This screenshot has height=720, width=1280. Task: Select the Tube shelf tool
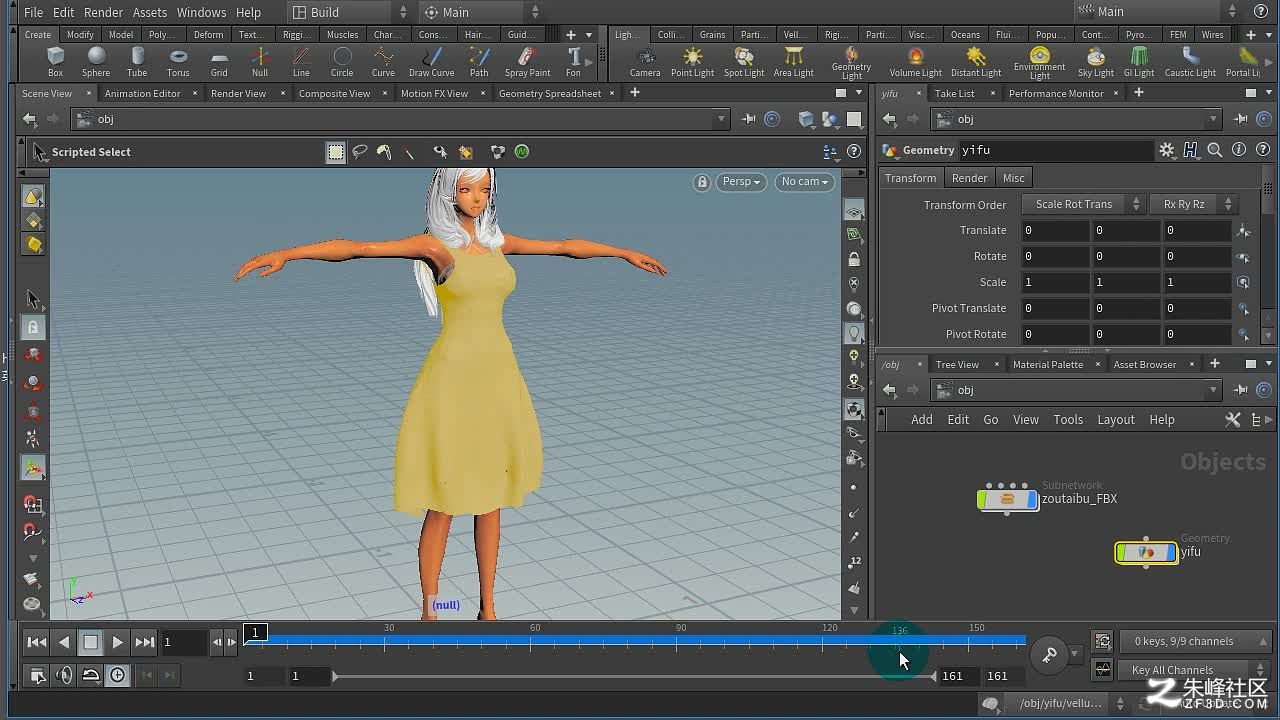pyautogui.click(x=137, y=62)
